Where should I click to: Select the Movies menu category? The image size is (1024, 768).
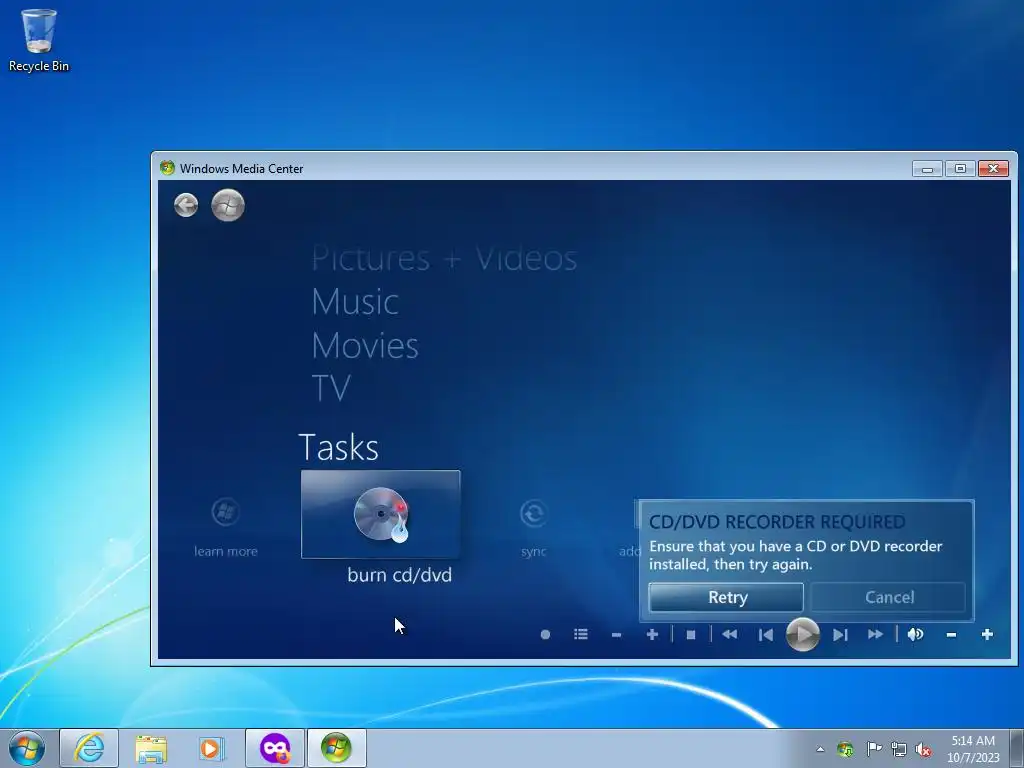365,345
